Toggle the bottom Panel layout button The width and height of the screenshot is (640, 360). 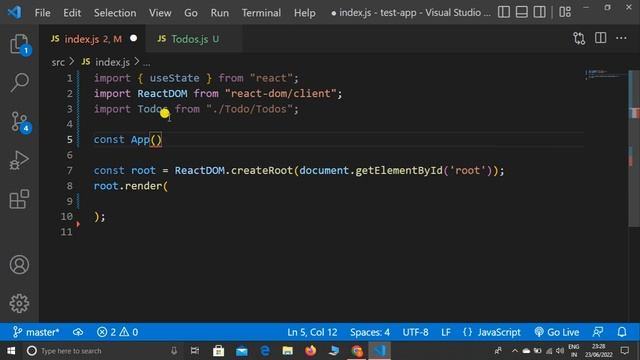522,12
